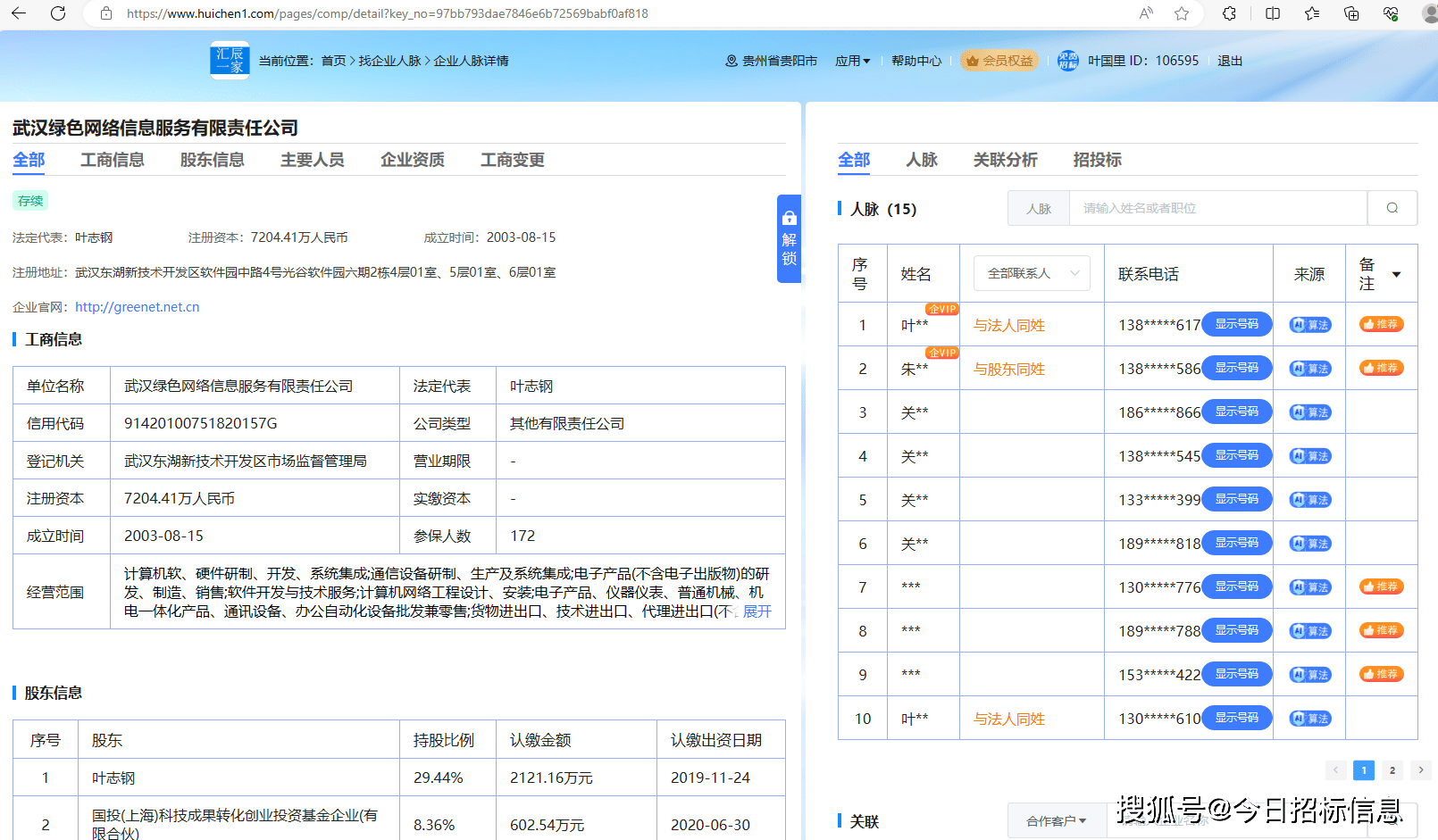Switch to the 工商变更 tab
The height and width of the screenshot is (840, 1438).
(513, 160)
